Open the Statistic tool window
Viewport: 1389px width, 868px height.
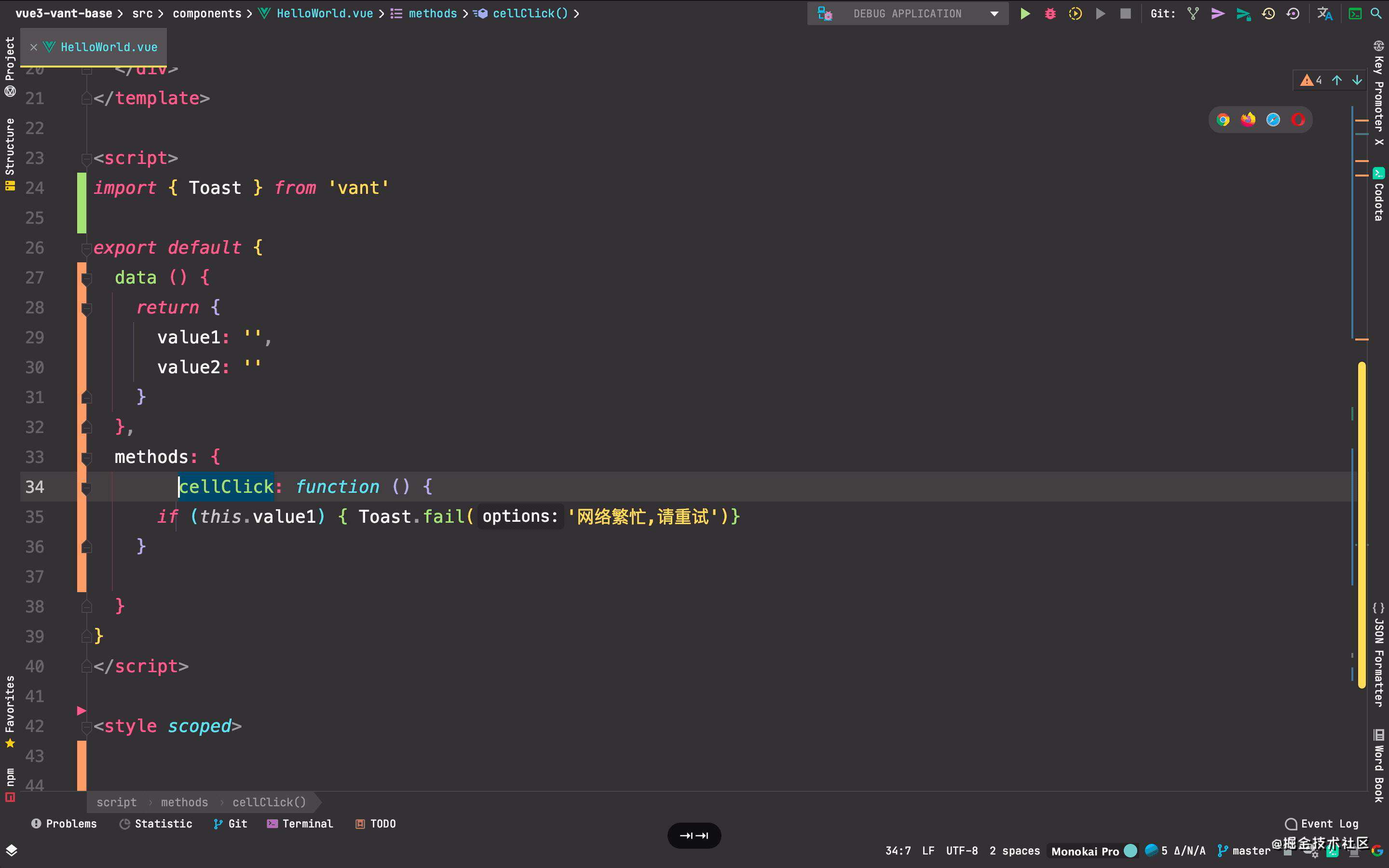tap(156, 824)
